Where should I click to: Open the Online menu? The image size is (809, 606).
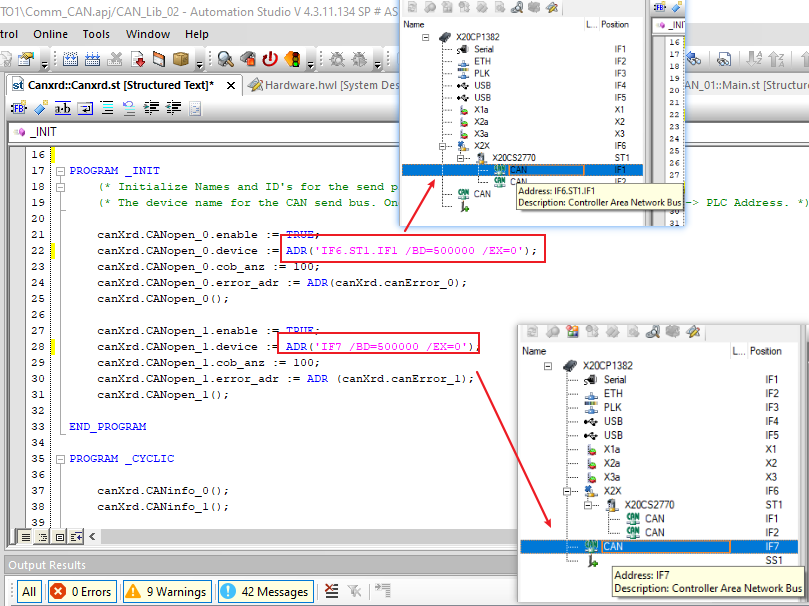click(x=51, y=34)
